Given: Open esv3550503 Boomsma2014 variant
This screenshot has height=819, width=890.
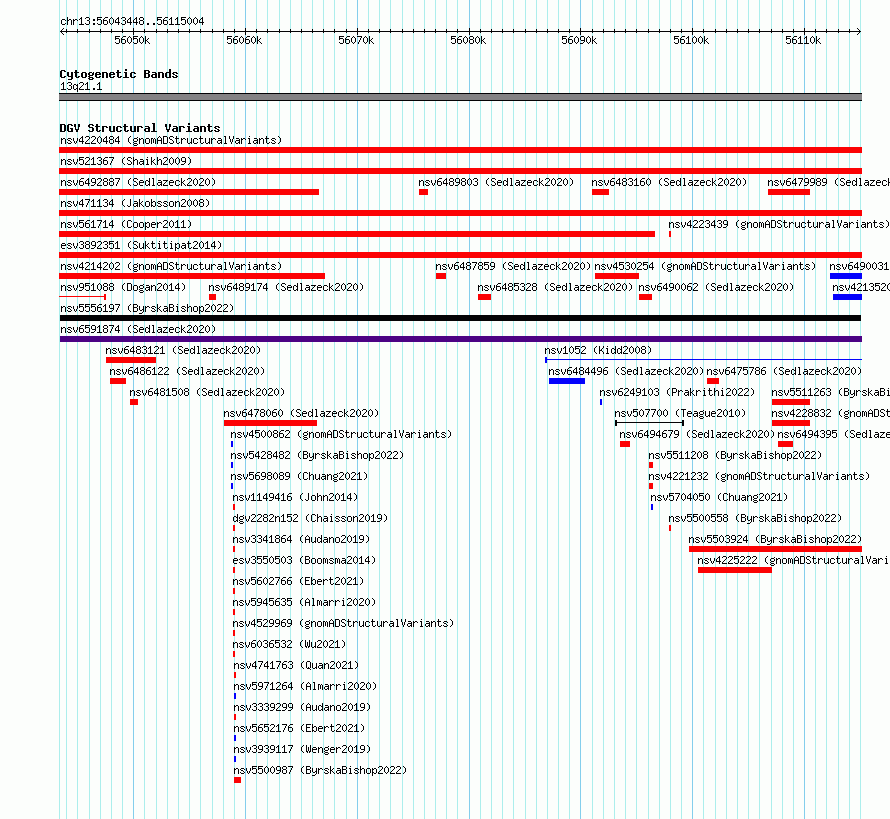Looking at the screenshot, I should coord(304,560).
